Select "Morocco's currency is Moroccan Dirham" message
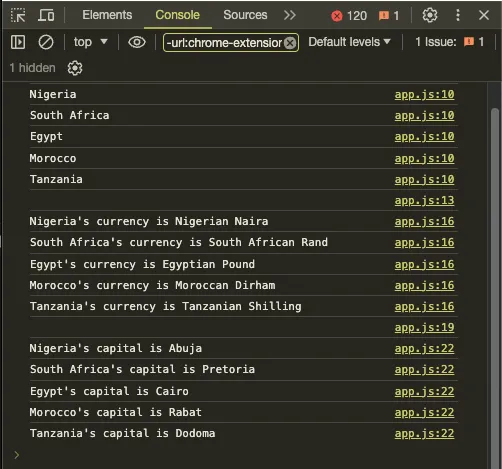This screenshot has height=469, width=502. tap(152, 286)
